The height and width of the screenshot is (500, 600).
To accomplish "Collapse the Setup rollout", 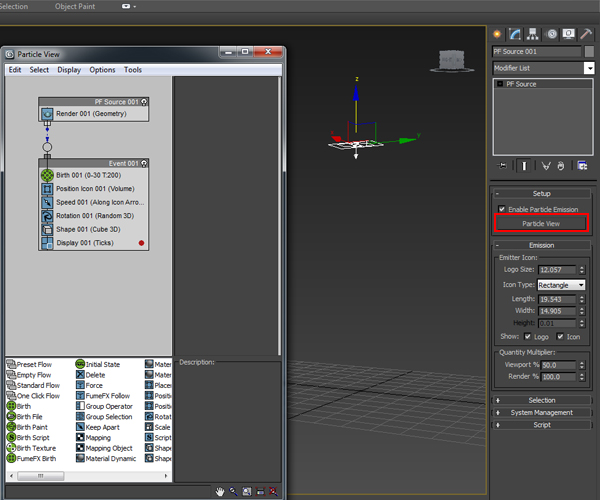I will (541, 194).
